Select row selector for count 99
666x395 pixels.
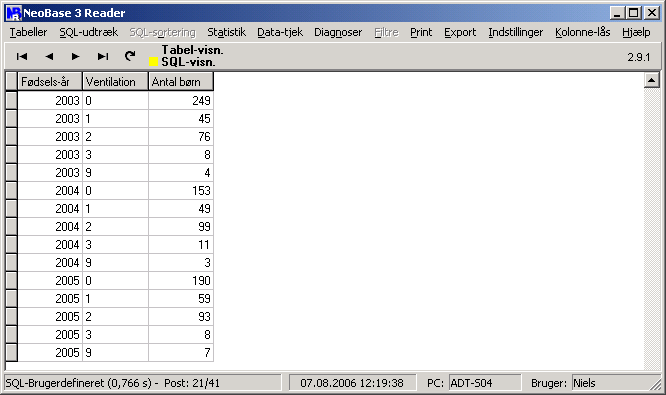coord(11,227)
